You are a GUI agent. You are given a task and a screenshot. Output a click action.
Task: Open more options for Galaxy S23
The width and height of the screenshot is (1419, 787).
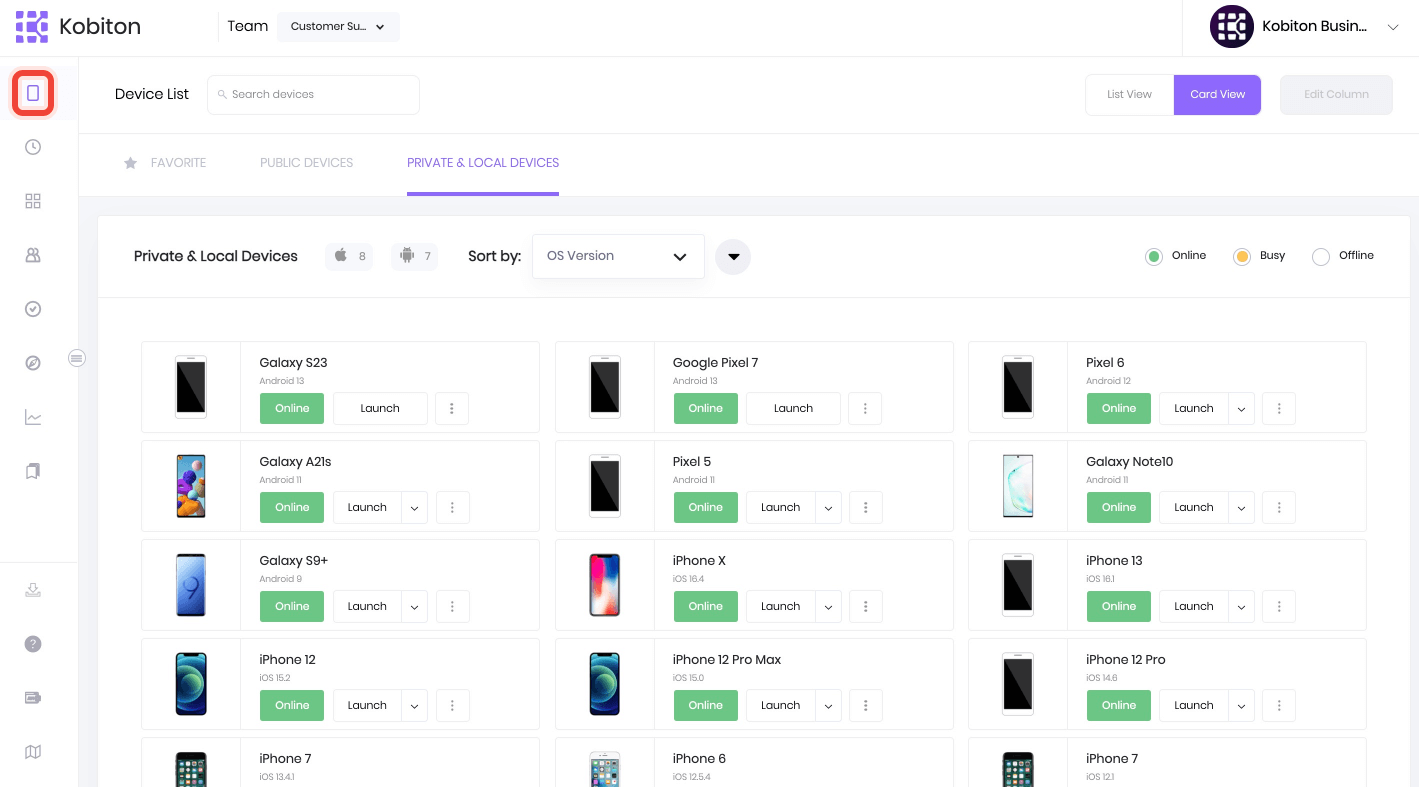pos(452,408)
